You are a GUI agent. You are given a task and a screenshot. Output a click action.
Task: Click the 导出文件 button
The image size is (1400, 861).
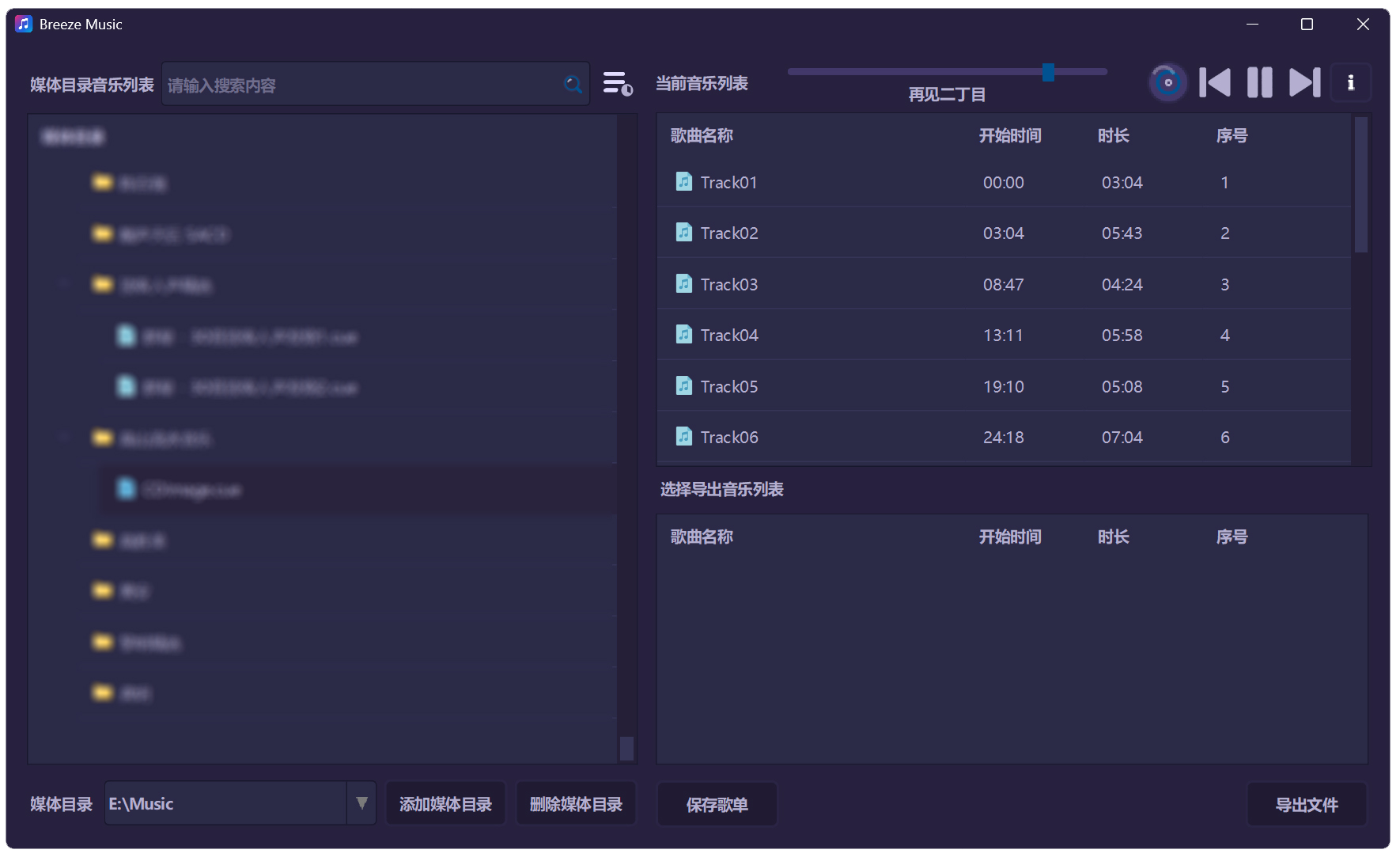[1307, 803]
